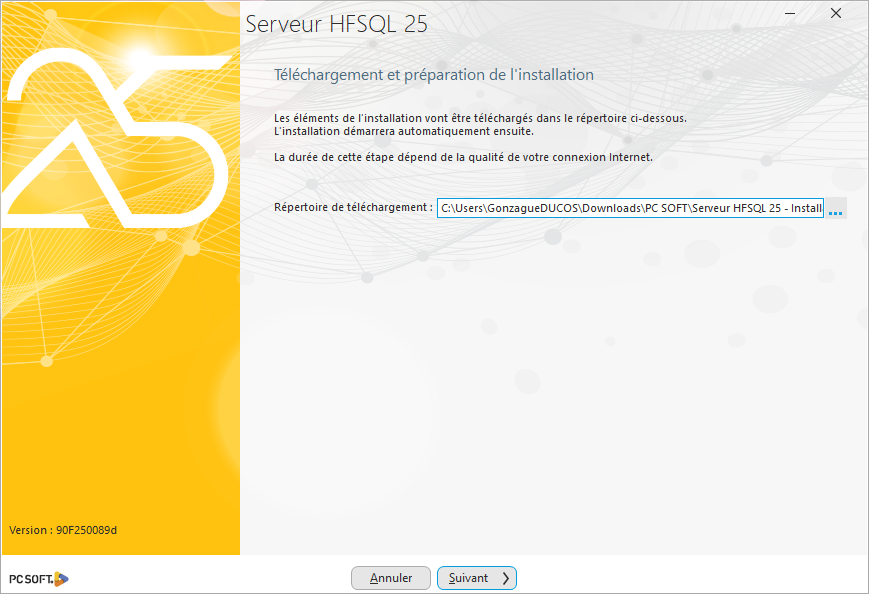Click the close icon in the title bar
Viewport: 869px width, 594px height.
(x=835, y=14)
